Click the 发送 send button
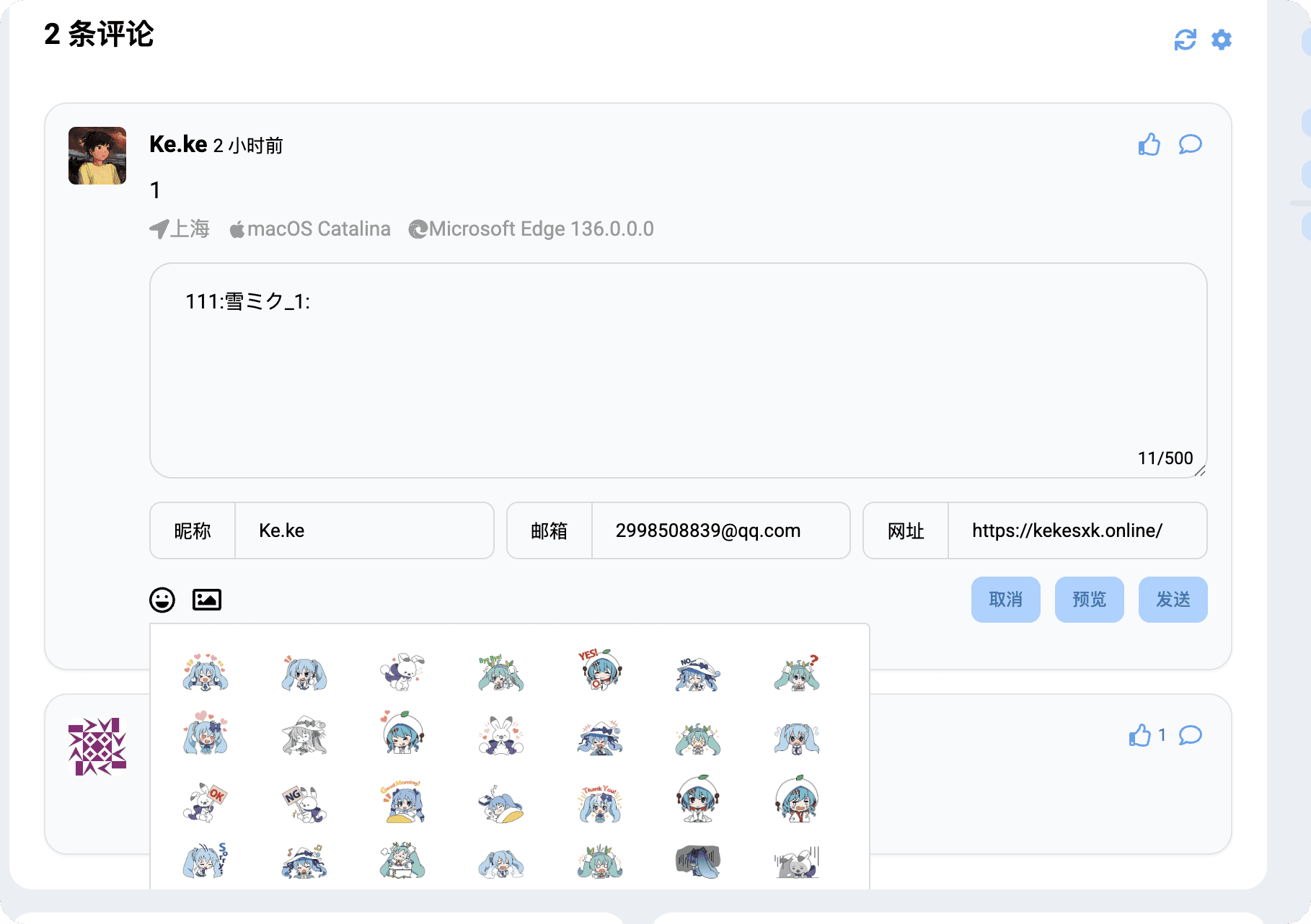The width and height of the screenshot is (1311, 924). (x=1173, y=600)
